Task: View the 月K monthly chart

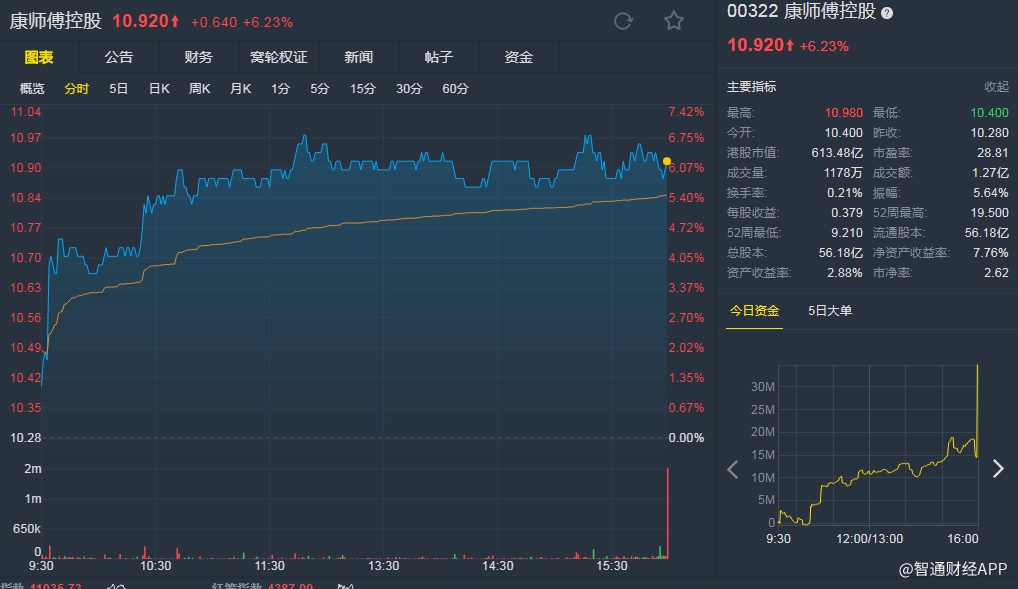Action: coord(240,89)
